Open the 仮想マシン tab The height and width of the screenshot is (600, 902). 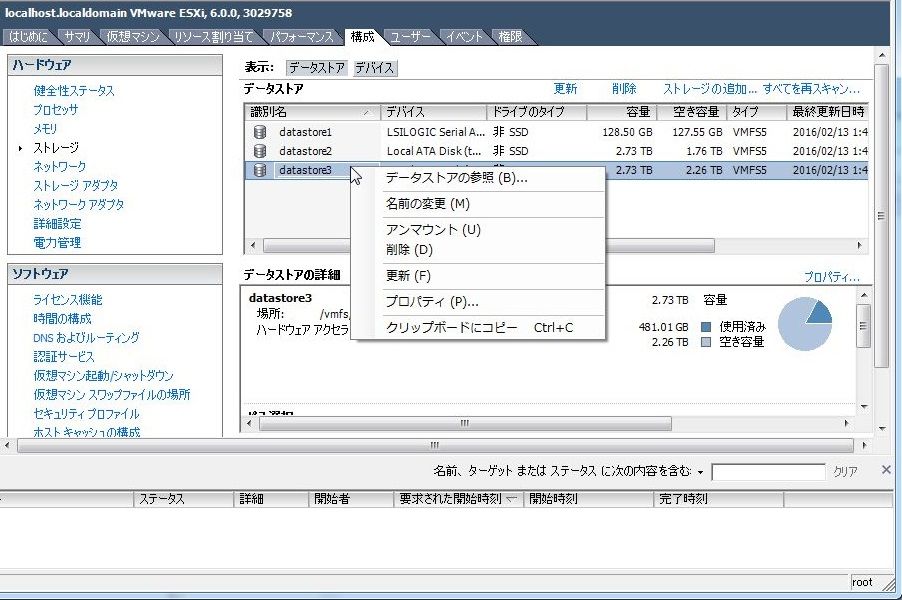(x=133, y=36)
